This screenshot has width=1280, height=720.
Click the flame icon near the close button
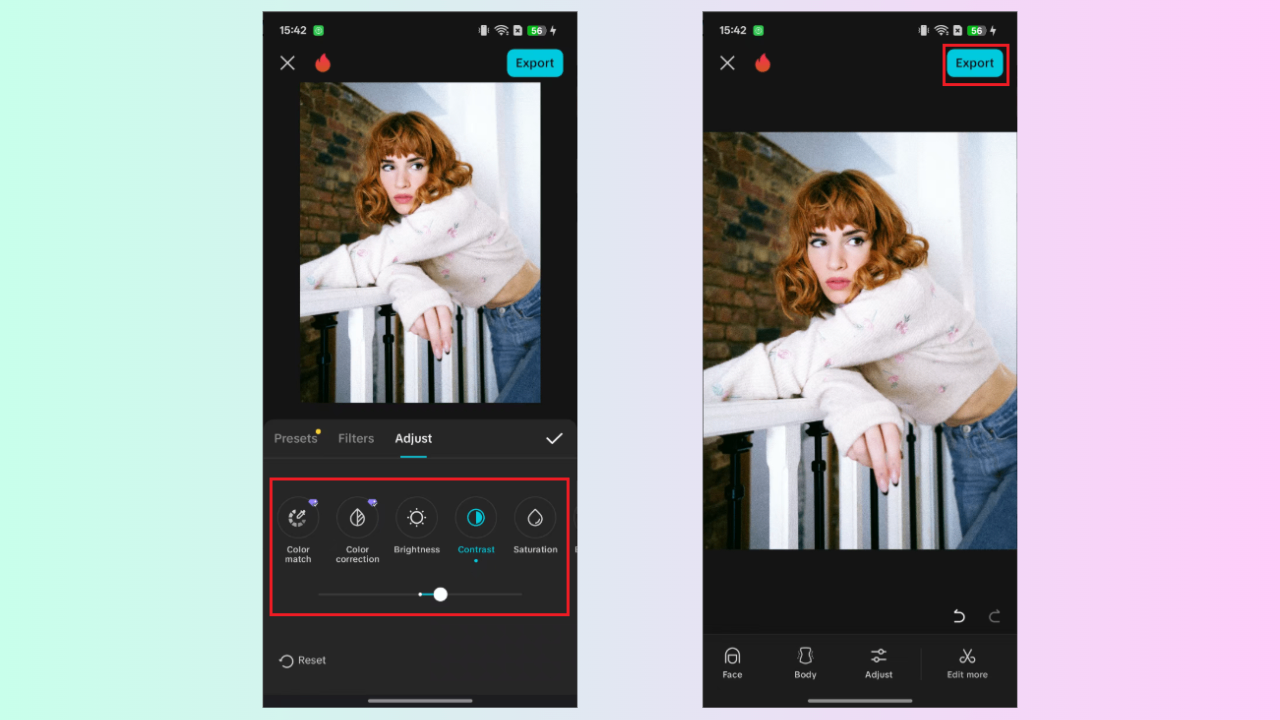[322, 62]
